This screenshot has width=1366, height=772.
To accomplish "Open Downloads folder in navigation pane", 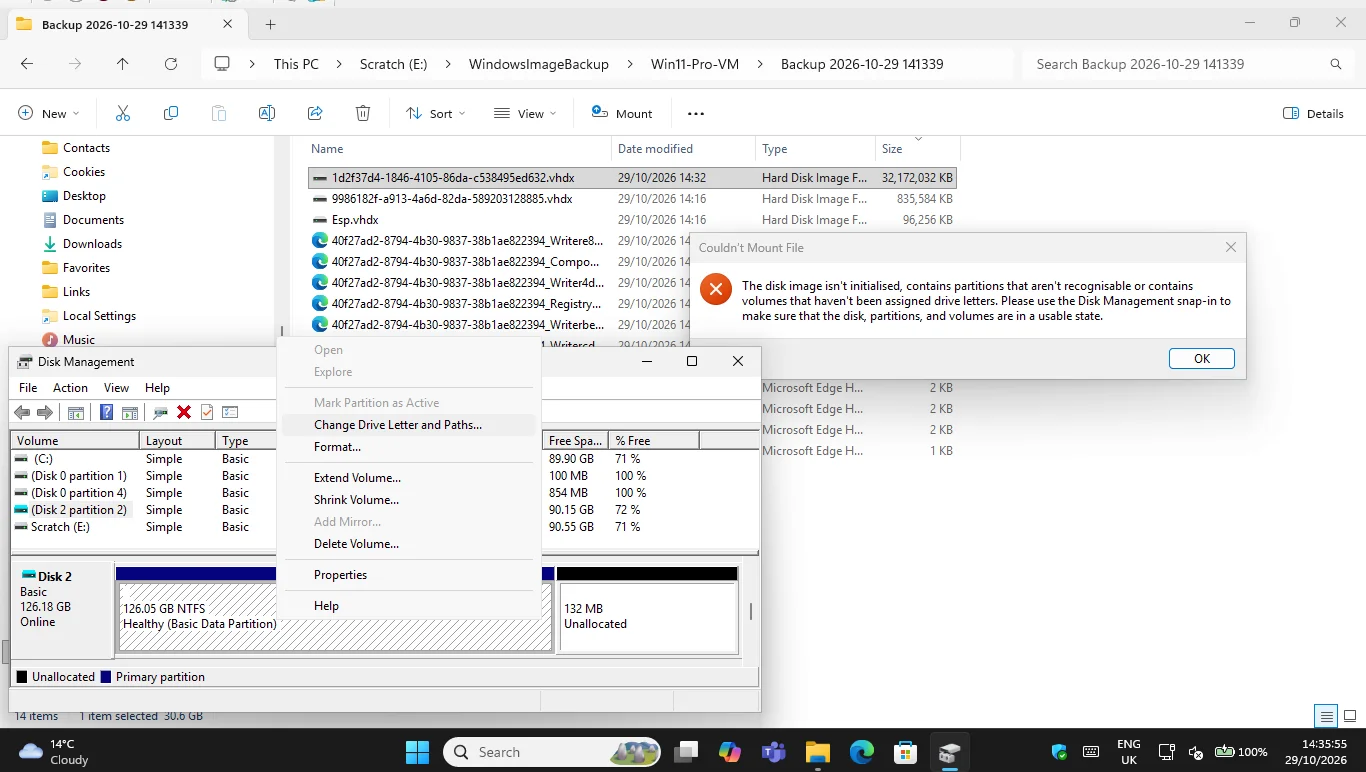I will [92, 244].
